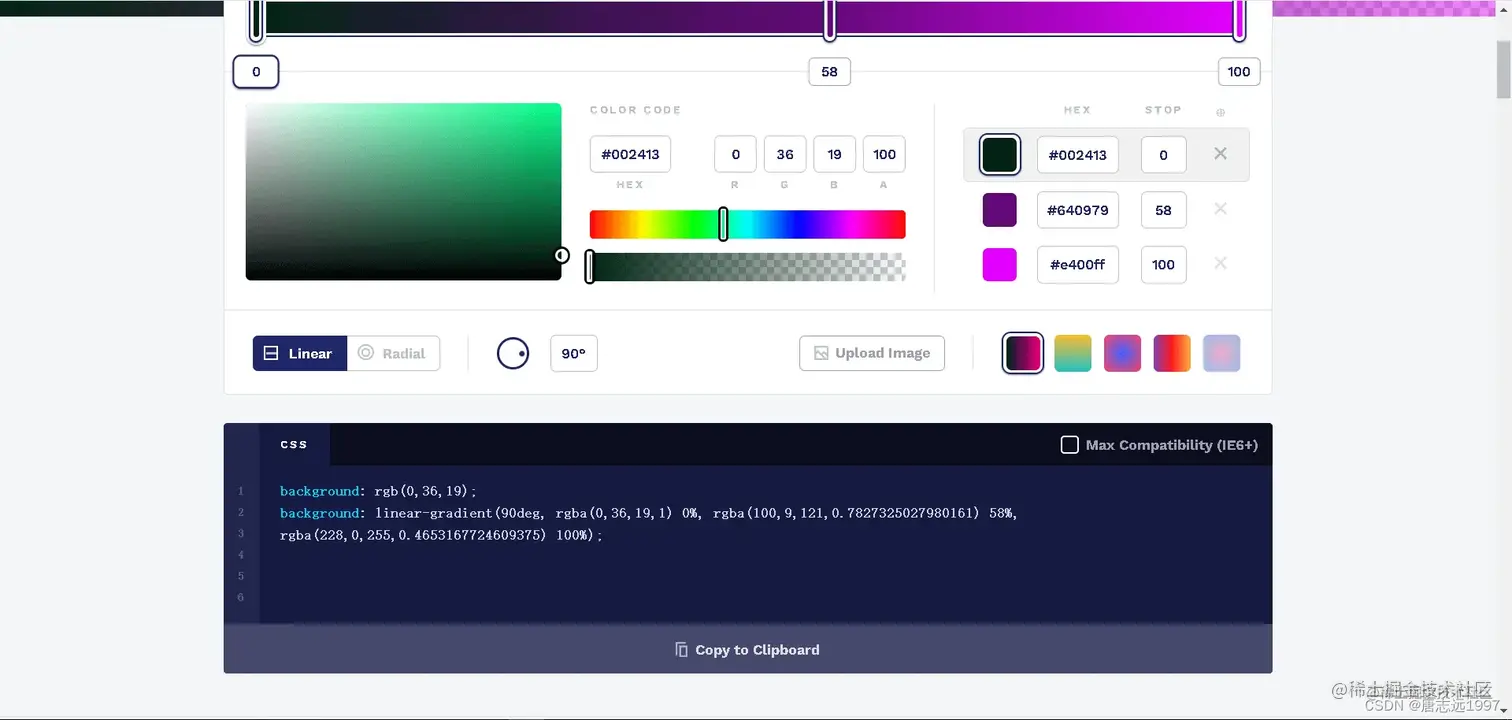Choose the pink-blue radial preset gradient
The image size is (1512, 720).
[1123, 353]
